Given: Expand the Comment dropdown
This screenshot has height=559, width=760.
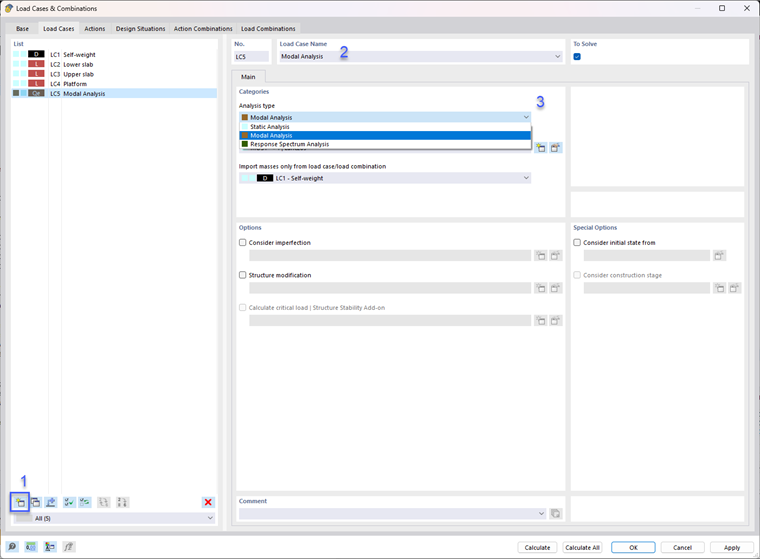Looking at the screenshot, I should click(541, 513).
